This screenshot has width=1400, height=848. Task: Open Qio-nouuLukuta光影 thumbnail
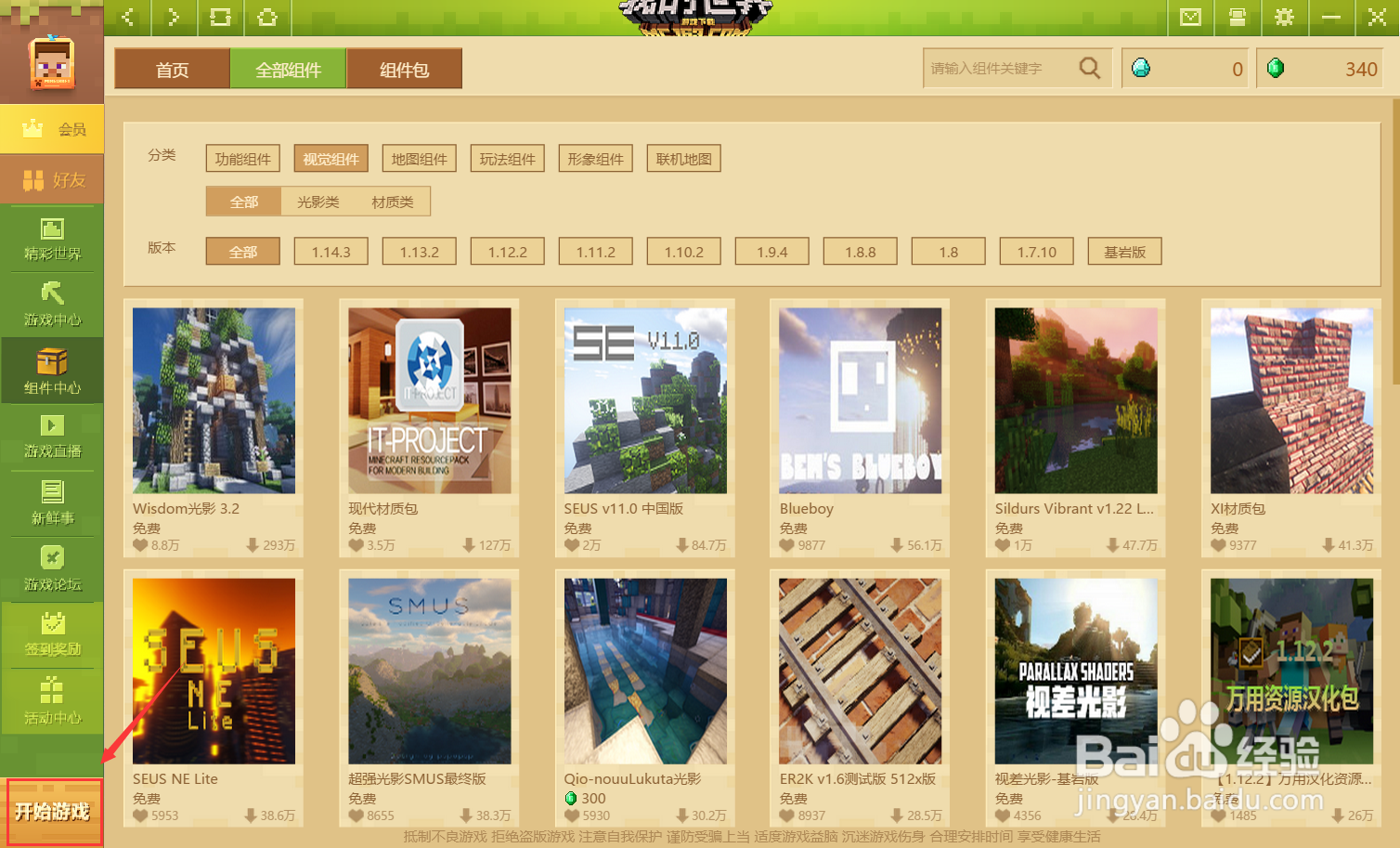tap(645, 672)
